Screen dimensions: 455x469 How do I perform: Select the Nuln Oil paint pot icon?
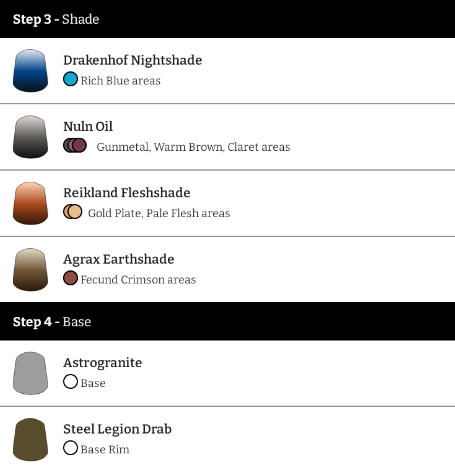(30, 137)
